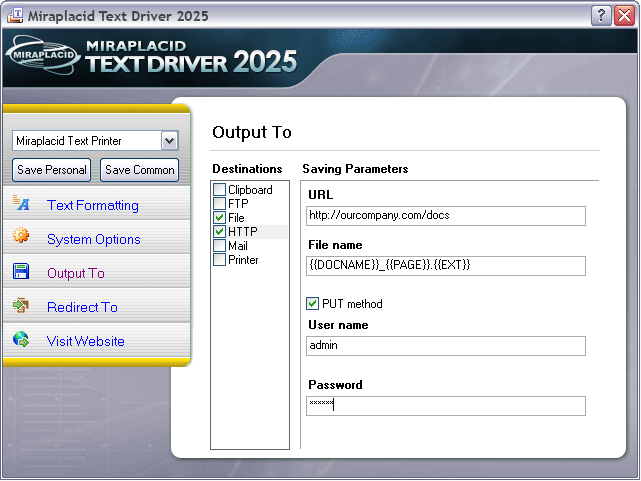Enable the Printer destination checkbox
The height and width of the screenshot is (481, 641).
(220, 260)
